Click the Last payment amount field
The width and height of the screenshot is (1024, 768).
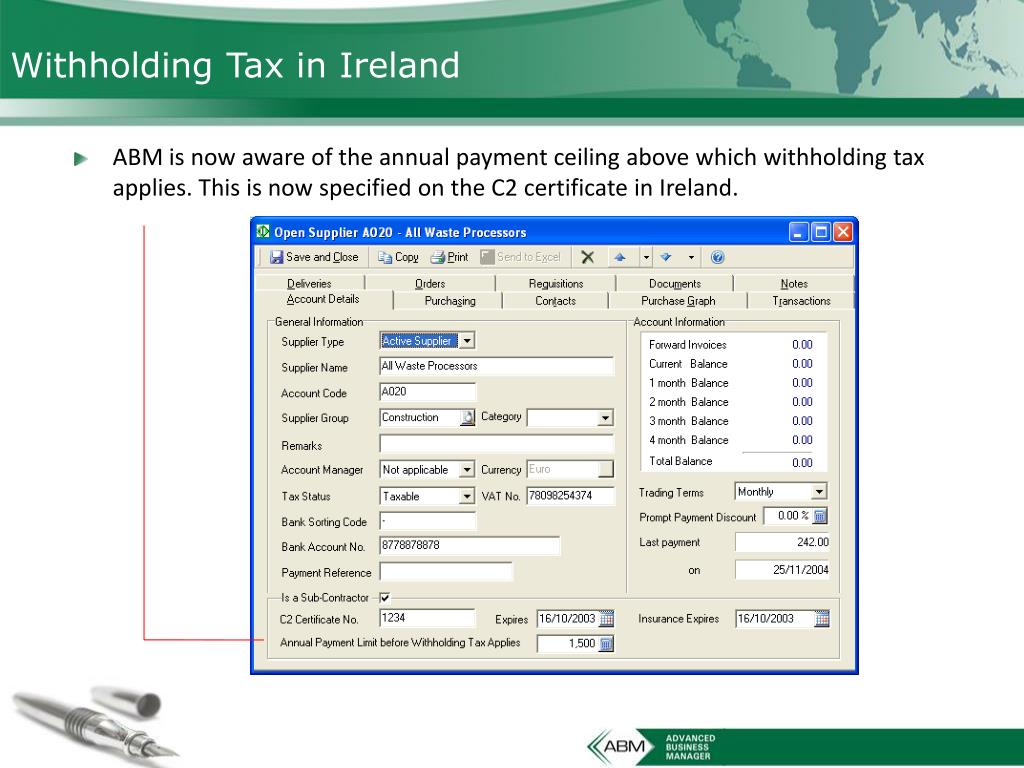tap(782, 542)
